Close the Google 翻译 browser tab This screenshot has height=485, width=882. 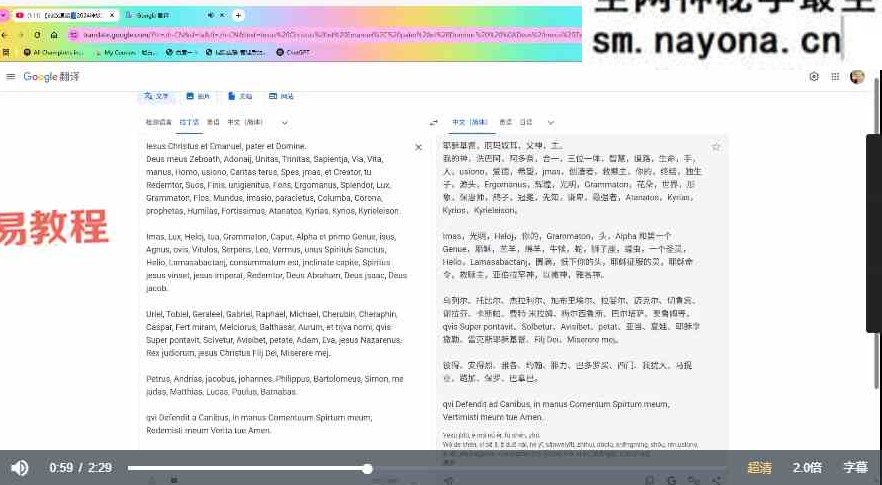tap(223, 15)
